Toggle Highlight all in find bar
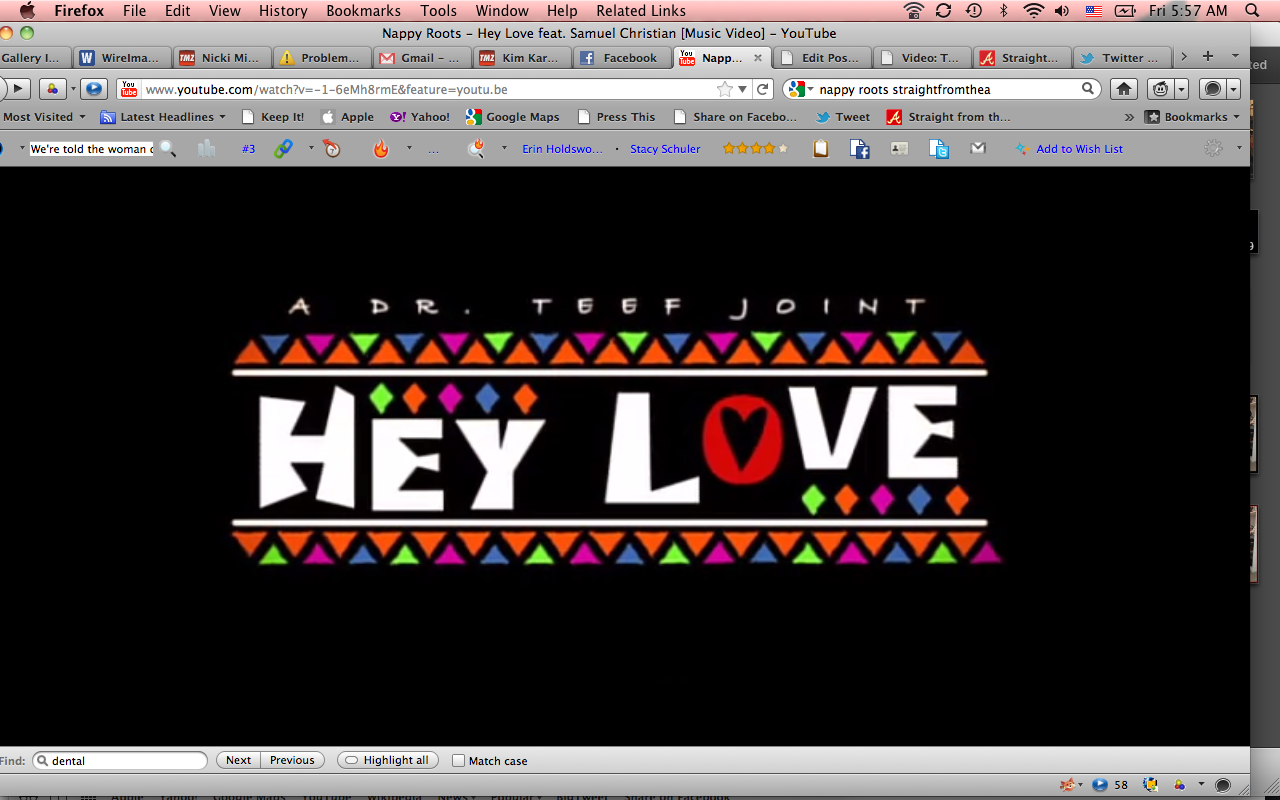Viewport: 1280px width, 800px height. pos(387,761)
